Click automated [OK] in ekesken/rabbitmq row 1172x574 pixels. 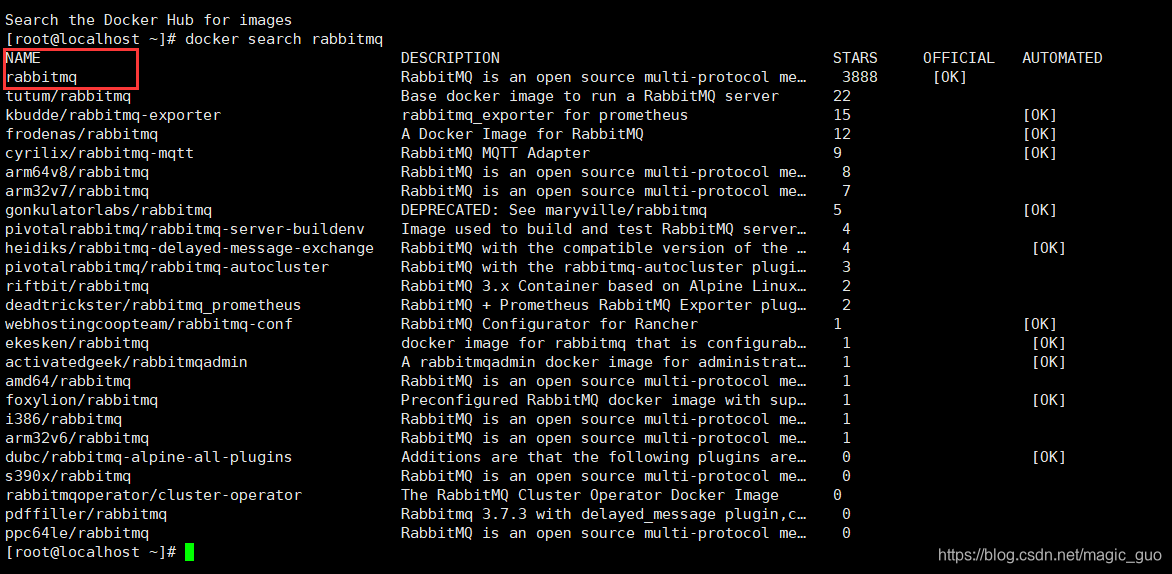[x=1048, y=343]
